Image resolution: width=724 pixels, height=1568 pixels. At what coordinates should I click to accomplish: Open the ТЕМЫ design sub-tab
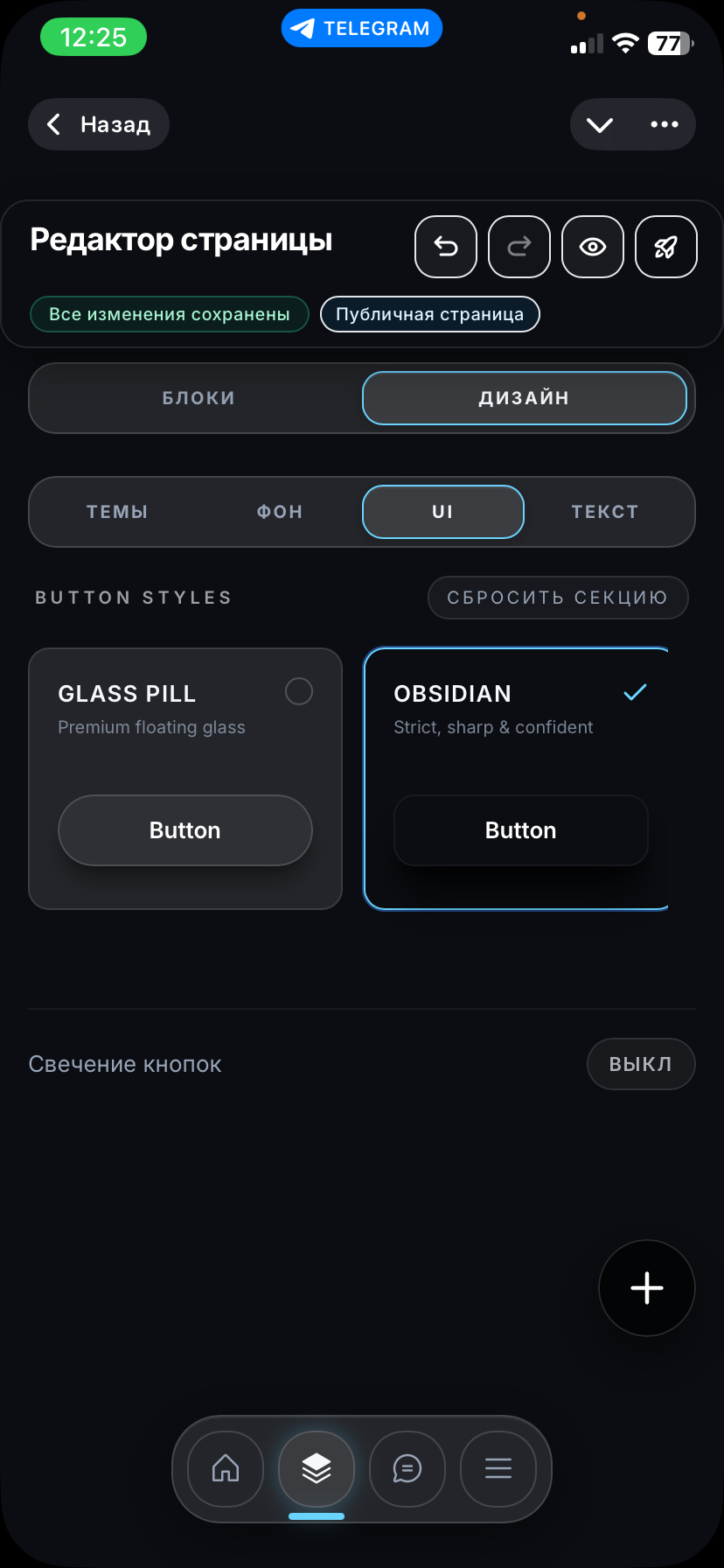pos(117,512)
